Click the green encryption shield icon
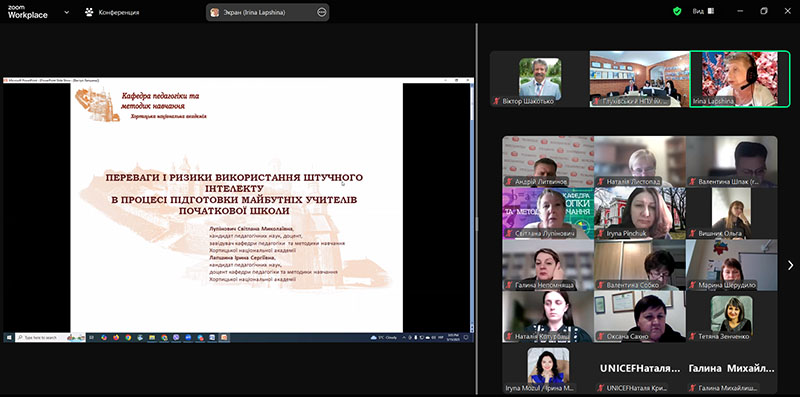This screenshot has width=800, height=397. [677, 11]
